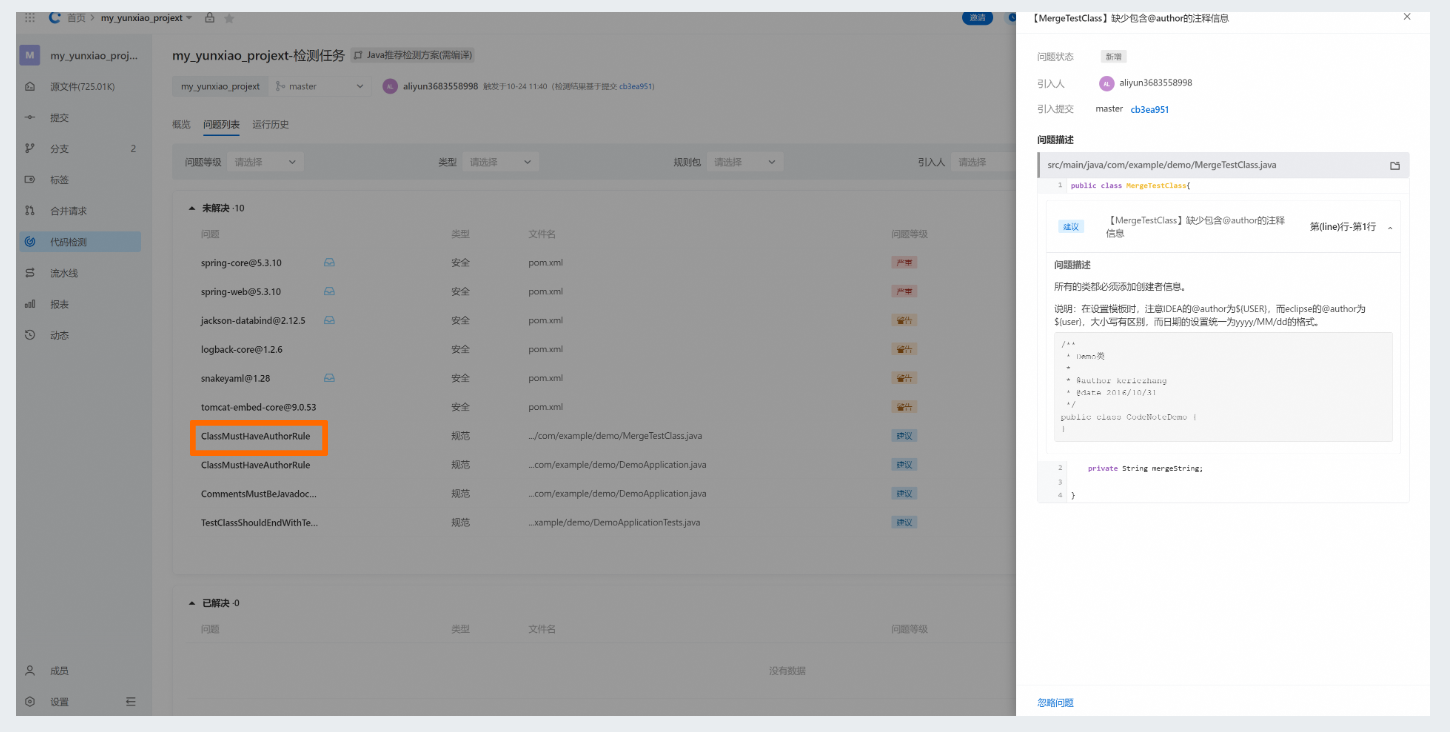
Task: Open the master branch selector
Action: tap(320, 86)
